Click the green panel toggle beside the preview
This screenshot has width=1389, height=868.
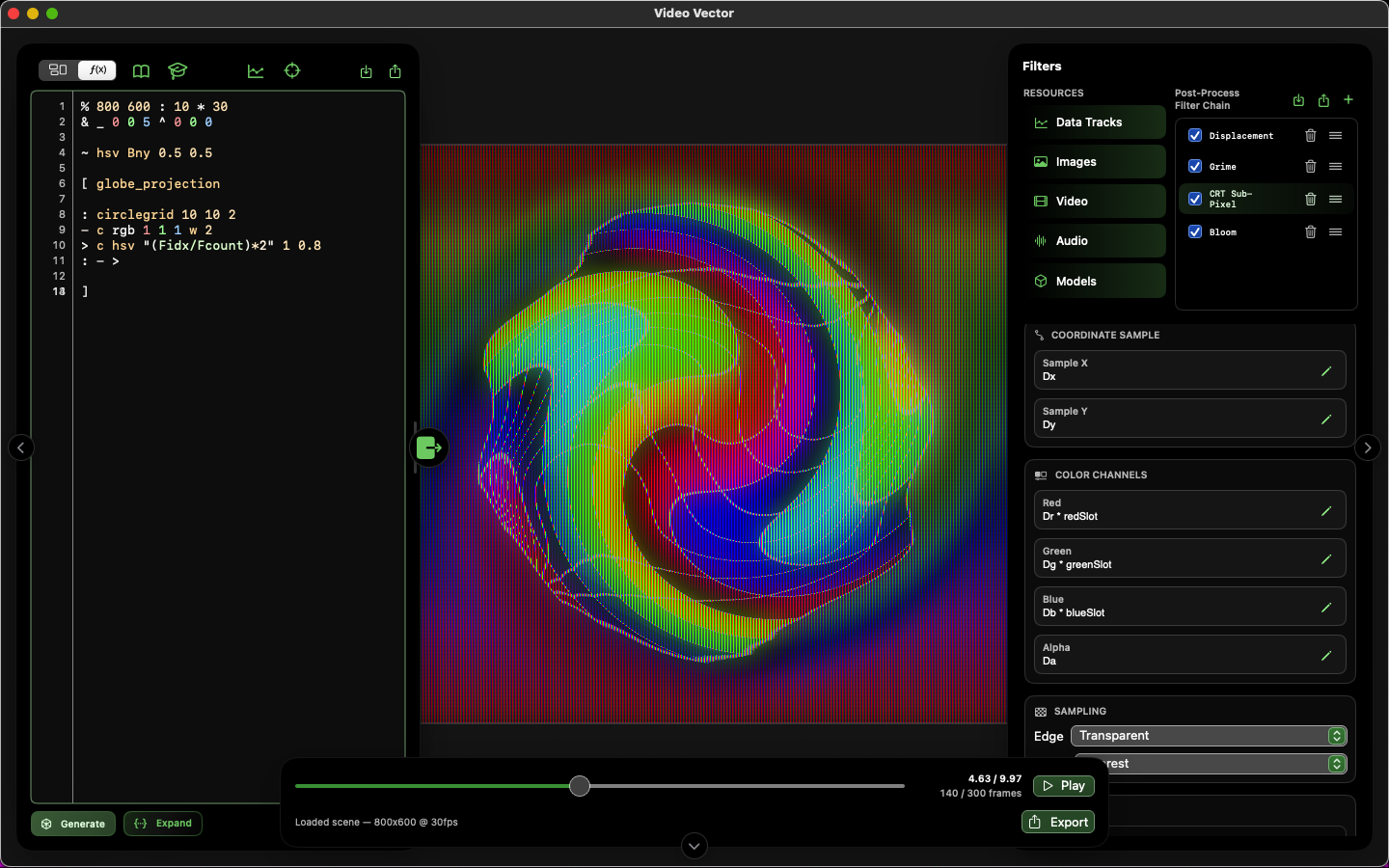tap(429, 448)
